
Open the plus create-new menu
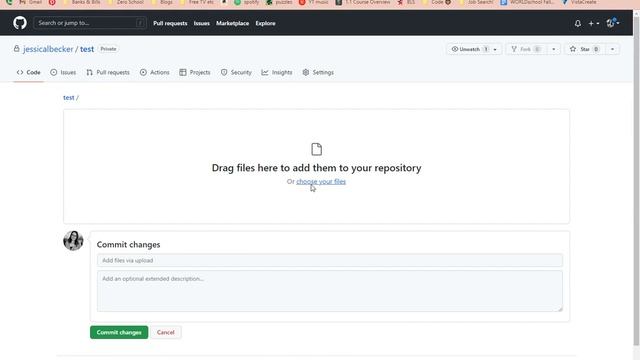coord(593,24)
